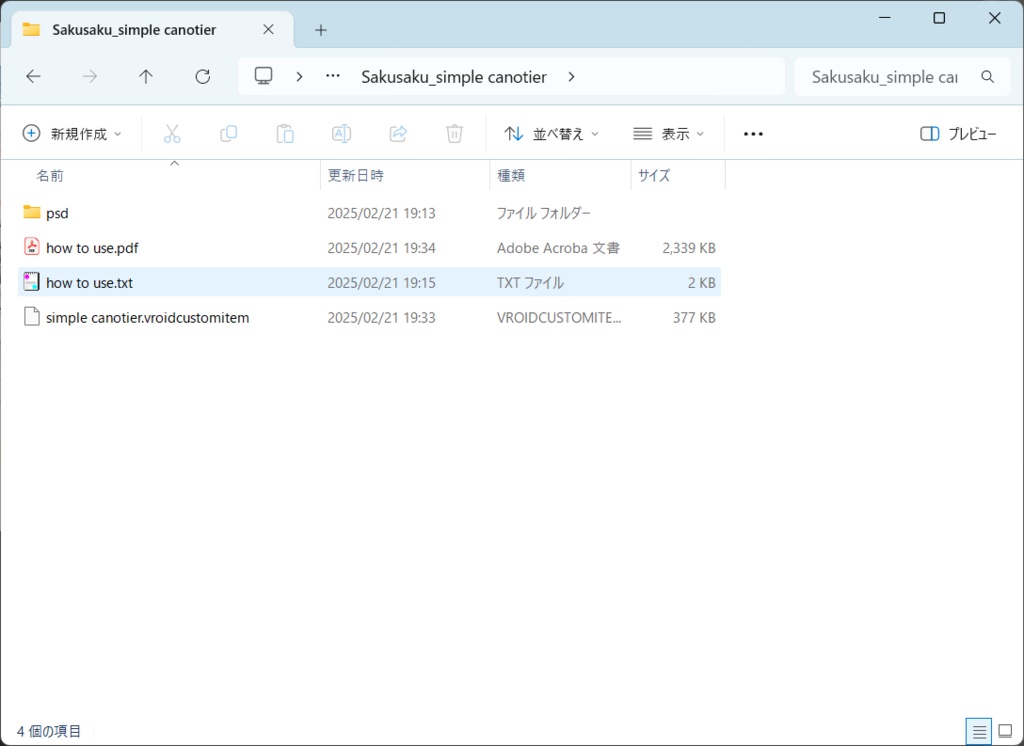The width and height of the screenshot is (1024, 746).
Task: Click the date 2025/02/21 19:13
Action: [x=381, y=213]
